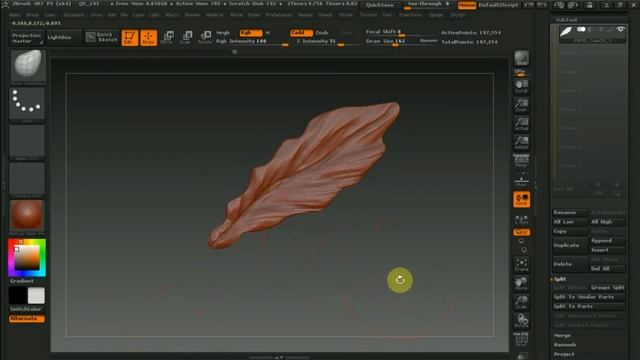Click the Scroll canvas icon
Screen dimensions: 640x360
click(x=521, y=87)
